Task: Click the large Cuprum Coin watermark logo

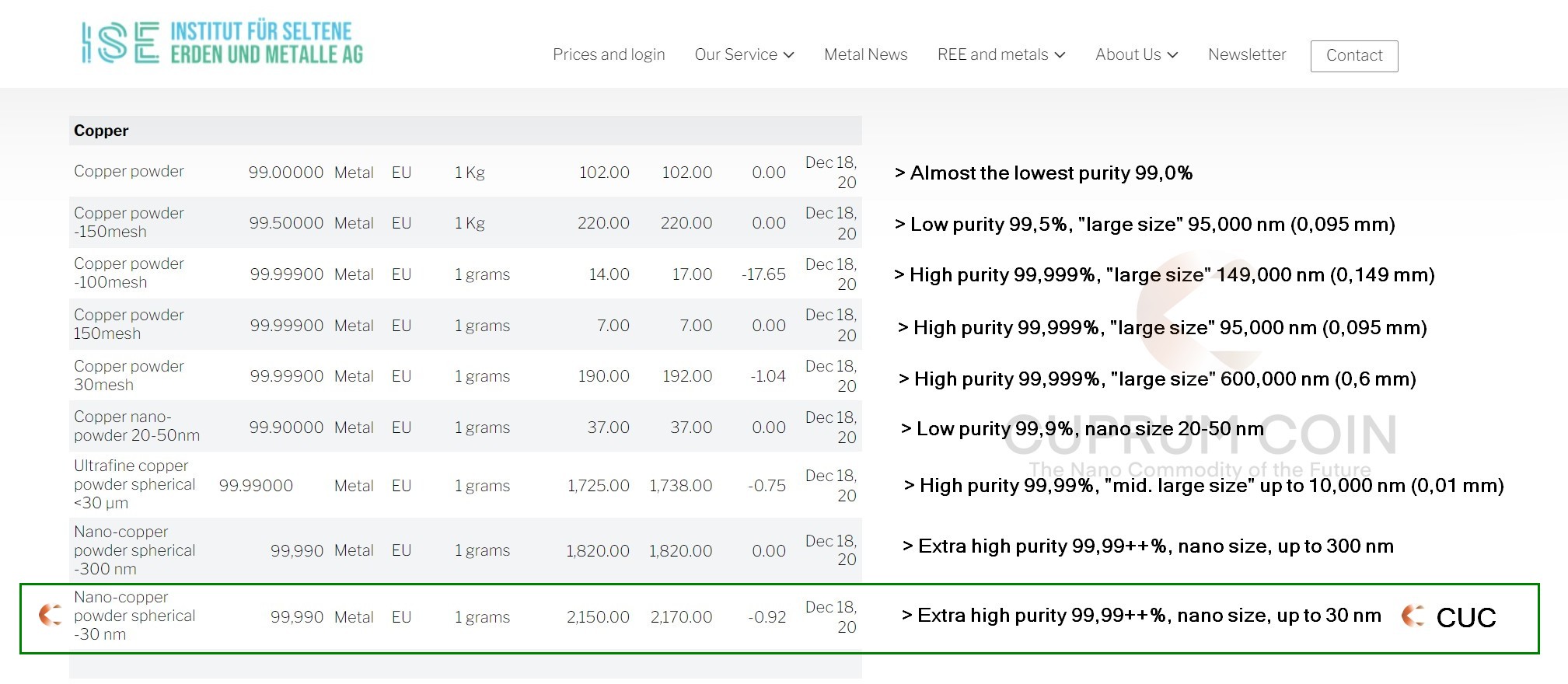Action: 1200,311
